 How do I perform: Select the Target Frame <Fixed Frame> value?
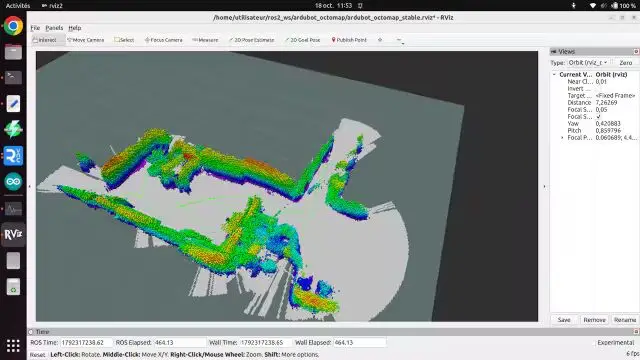615,96
